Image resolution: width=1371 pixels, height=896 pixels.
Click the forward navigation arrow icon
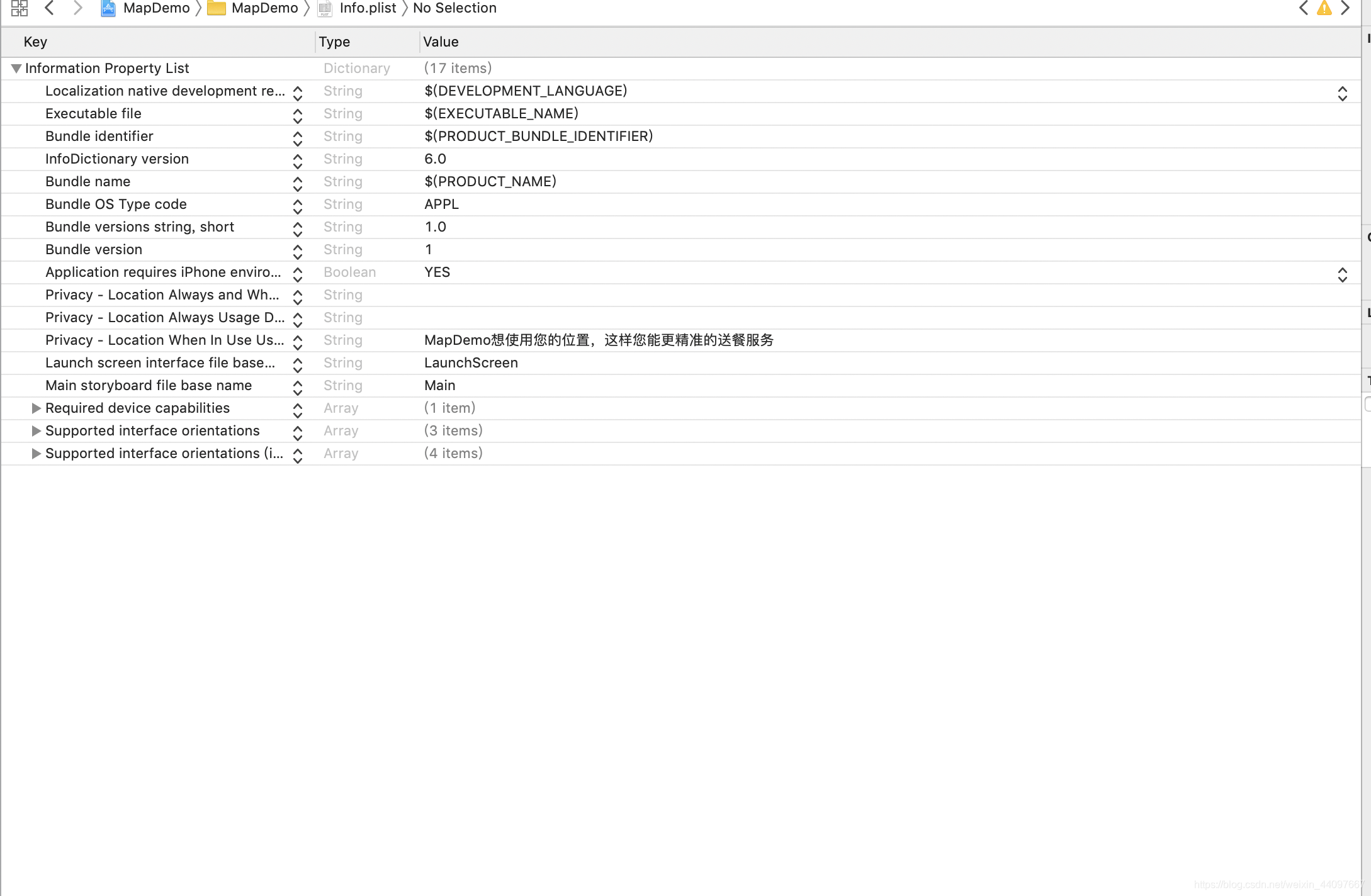(77, 8)
